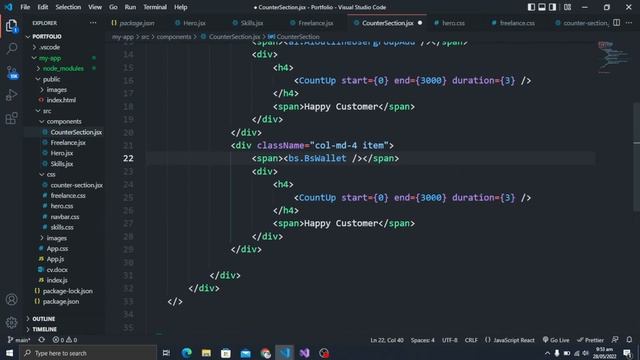This screenshot has height=360, width=640.
Task: Switch to the Skills.jsx tab
Action: pos(248,23)
